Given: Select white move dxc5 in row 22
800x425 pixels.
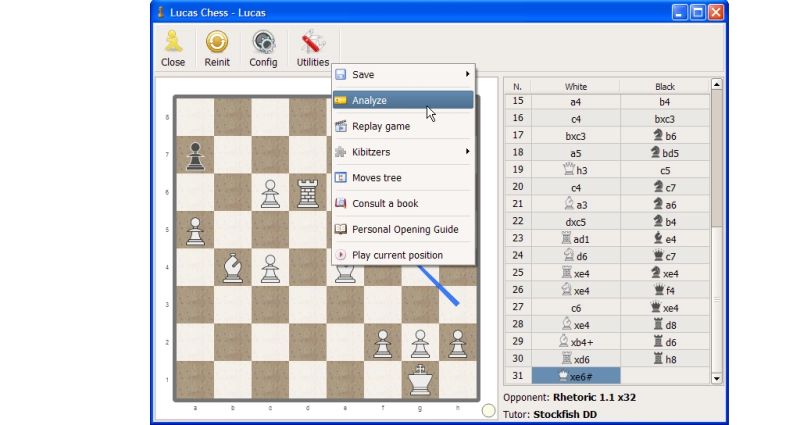Looking at the screenshot, I should [576, 222].
